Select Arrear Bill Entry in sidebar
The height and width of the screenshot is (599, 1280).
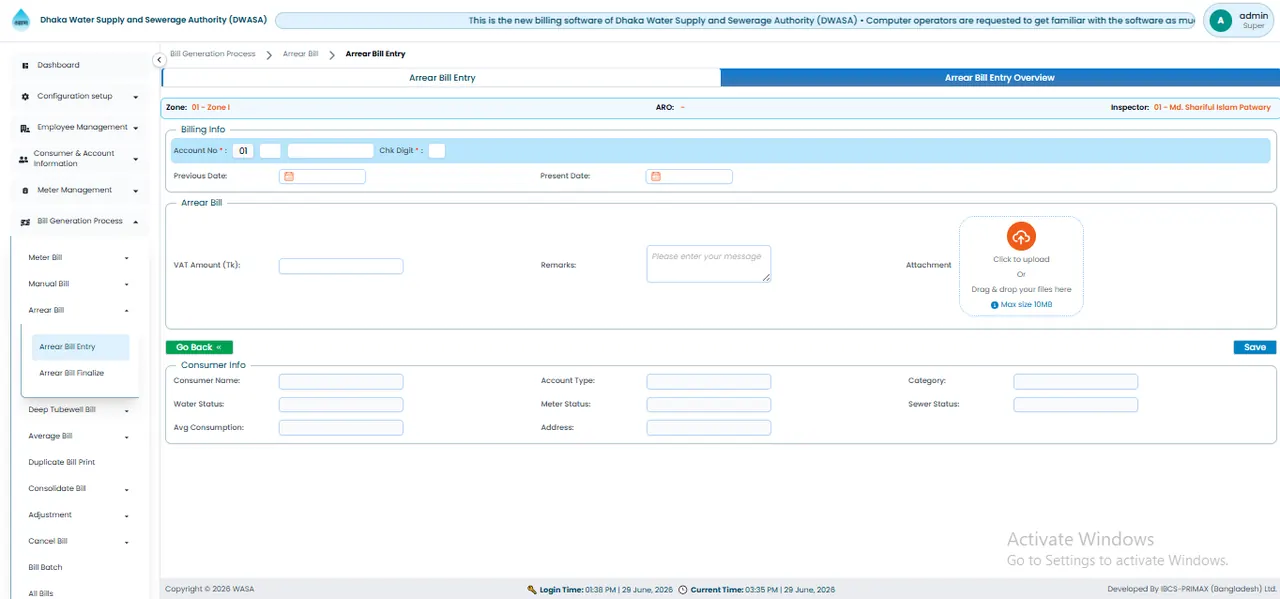click(x=80, y=347)
